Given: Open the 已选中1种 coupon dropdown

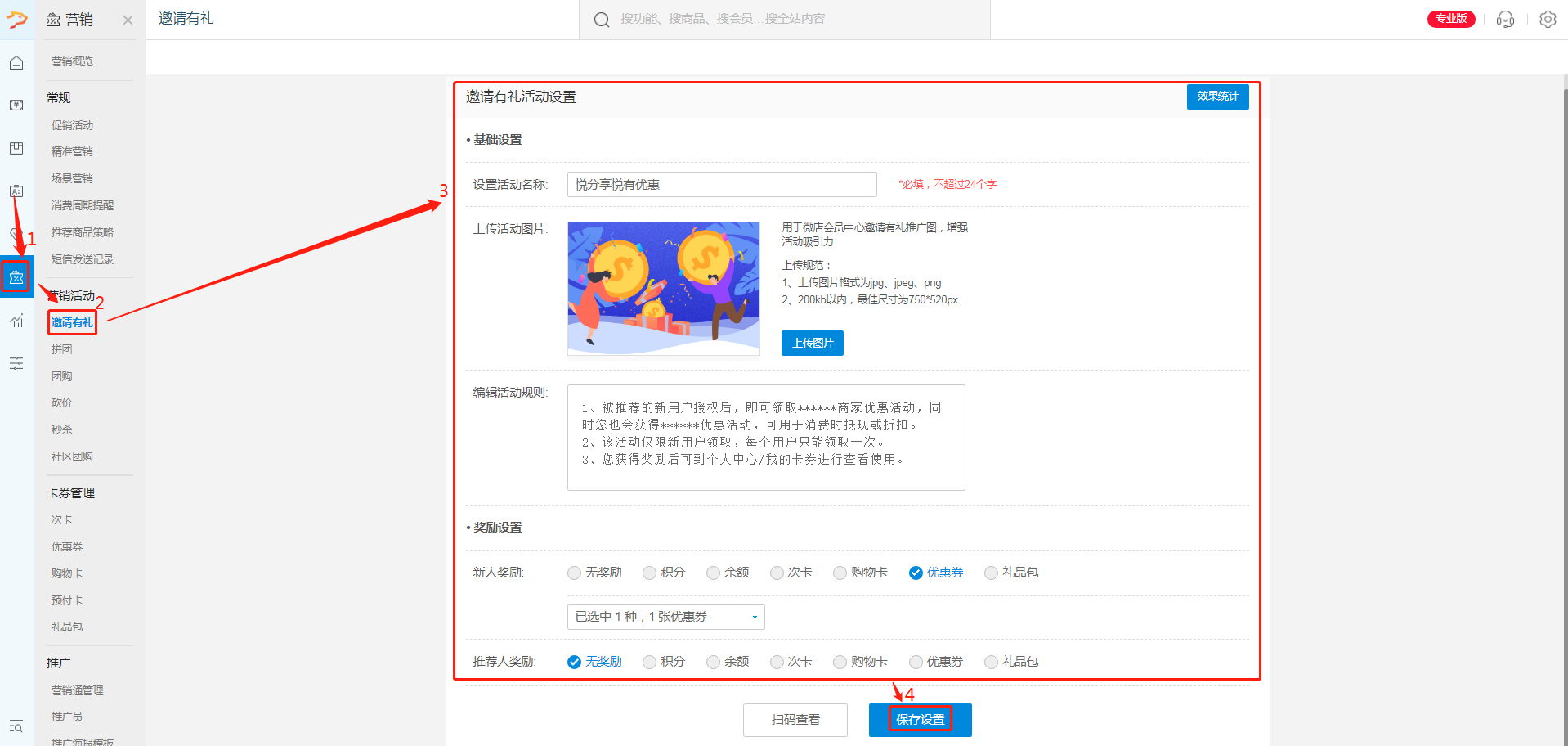Looking at the screenshot, I should click(666, 617).
